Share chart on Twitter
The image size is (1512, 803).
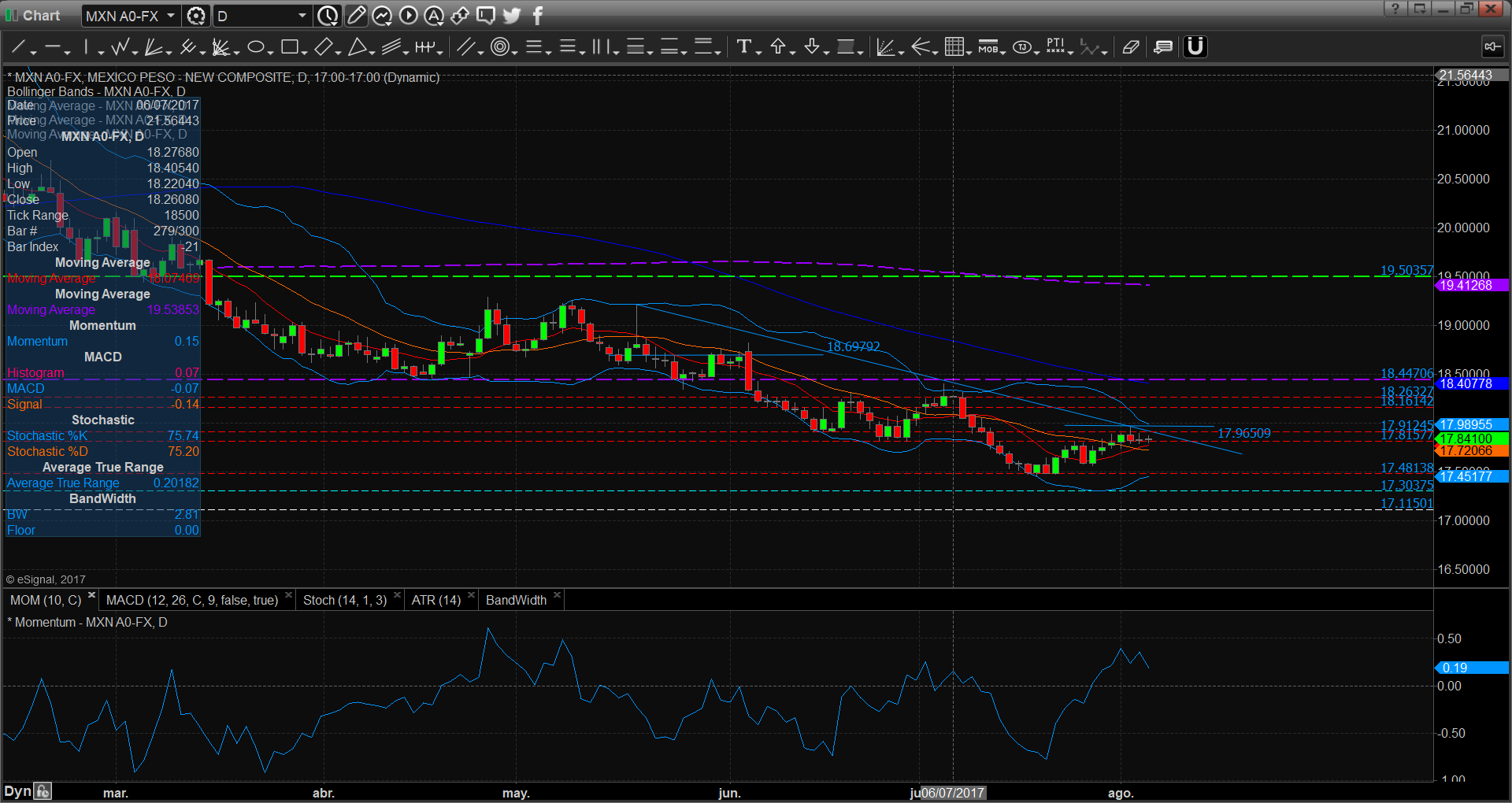[512, 16]
